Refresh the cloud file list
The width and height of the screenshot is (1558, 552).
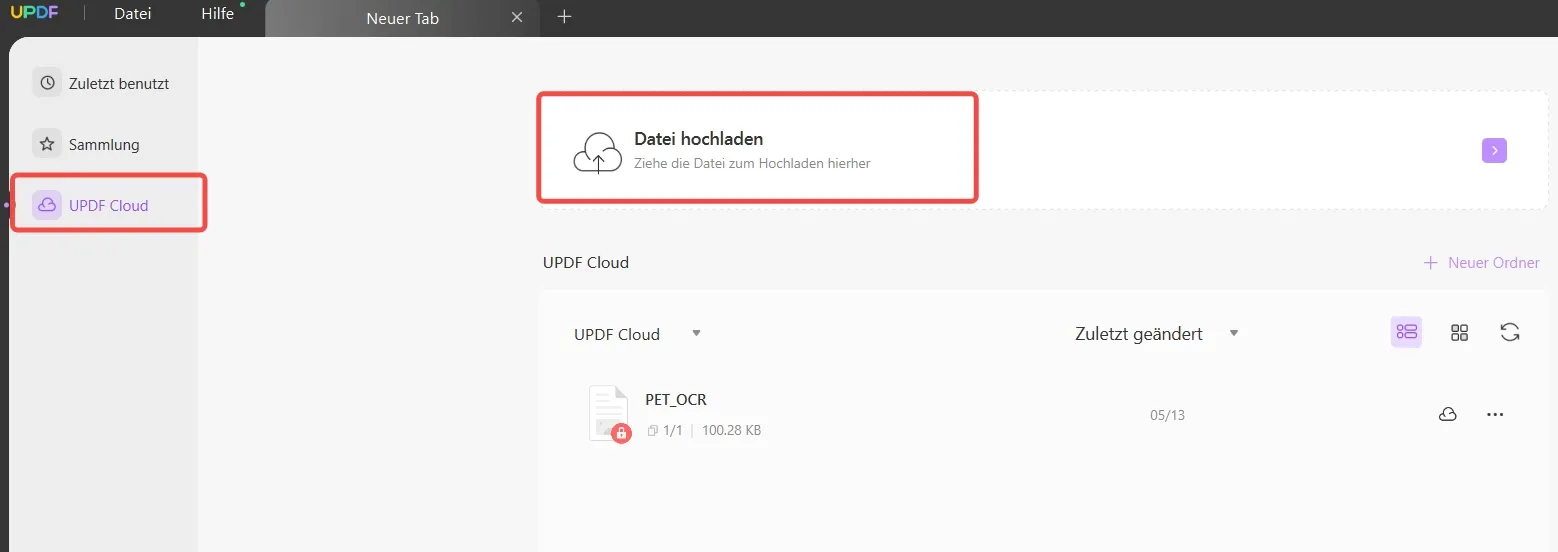(x=1510, y=333)
